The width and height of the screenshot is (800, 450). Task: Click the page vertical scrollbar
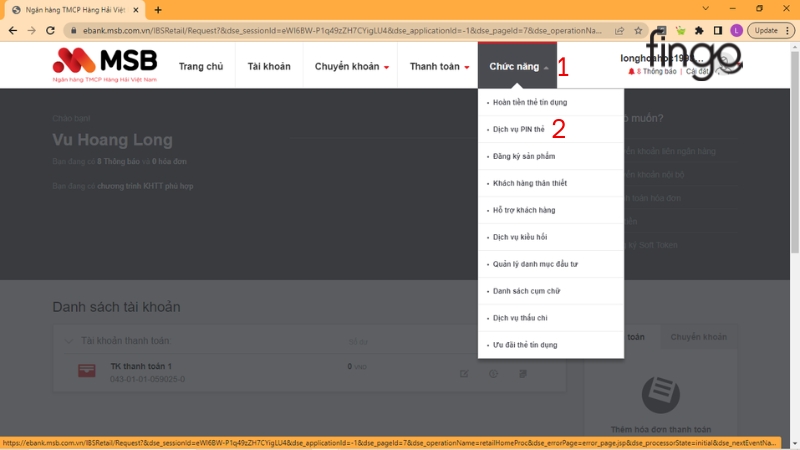point(795,153)
